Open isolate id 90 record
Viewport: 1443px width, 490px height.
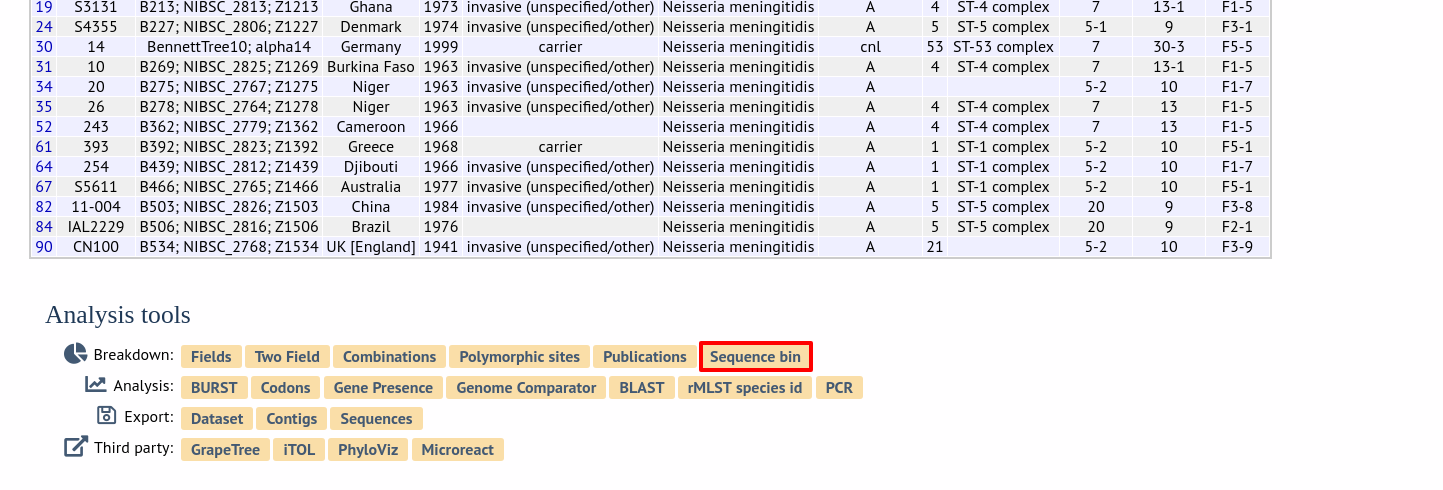44,247
